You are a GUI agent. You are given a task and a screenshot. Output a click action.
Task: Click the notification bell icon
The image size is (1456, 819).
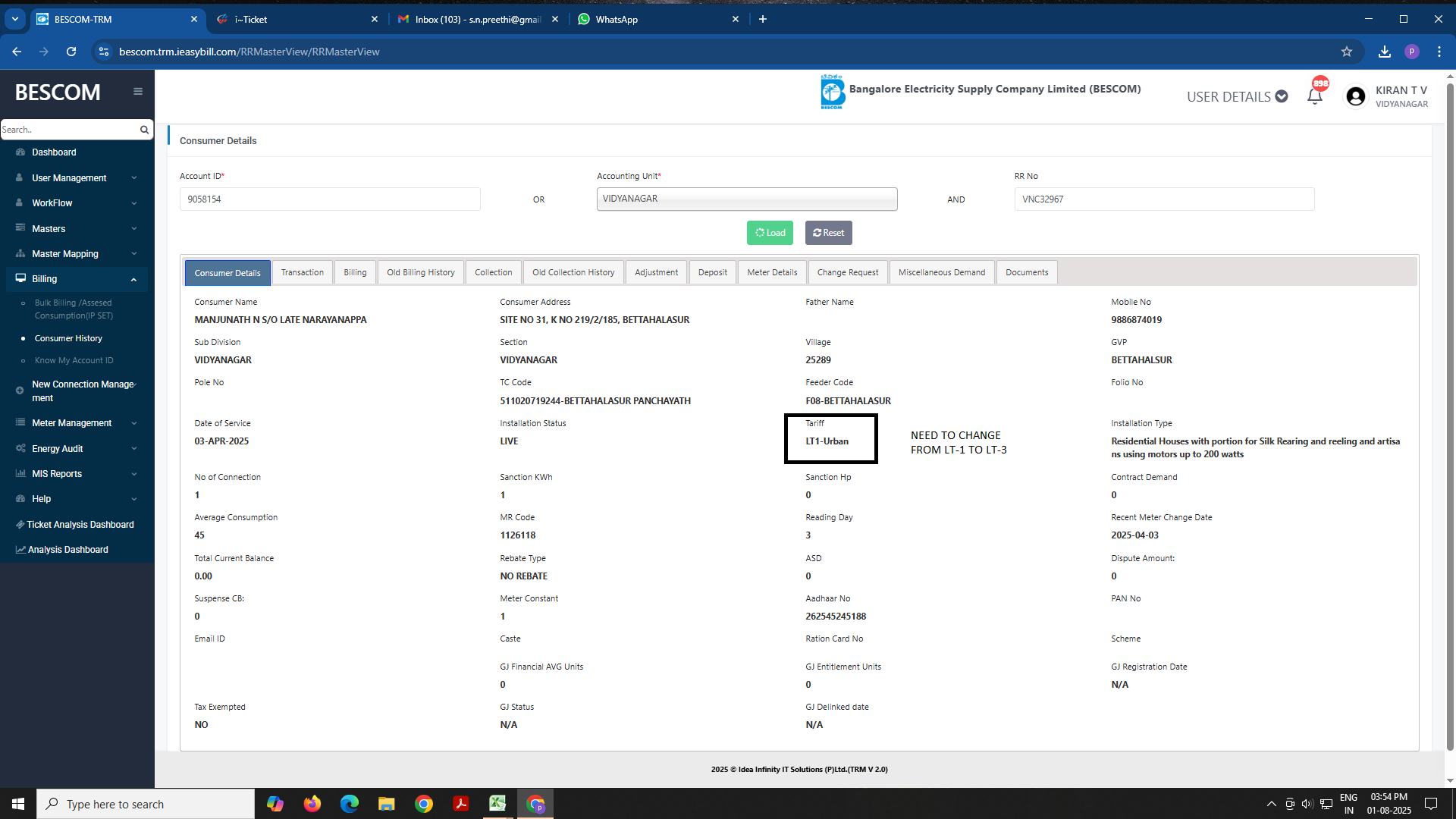(x=1314, y=96)
